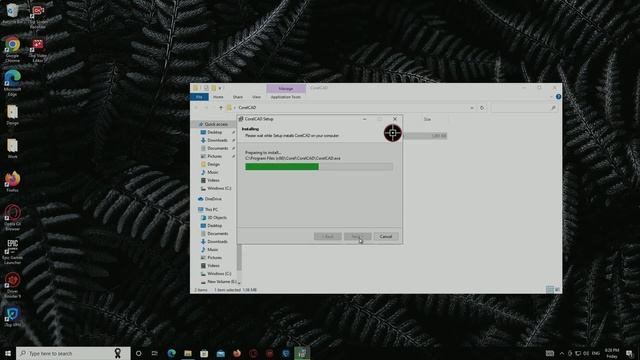Click the Back button in setup
Screen dimensions: 640x360
(328, 237)
